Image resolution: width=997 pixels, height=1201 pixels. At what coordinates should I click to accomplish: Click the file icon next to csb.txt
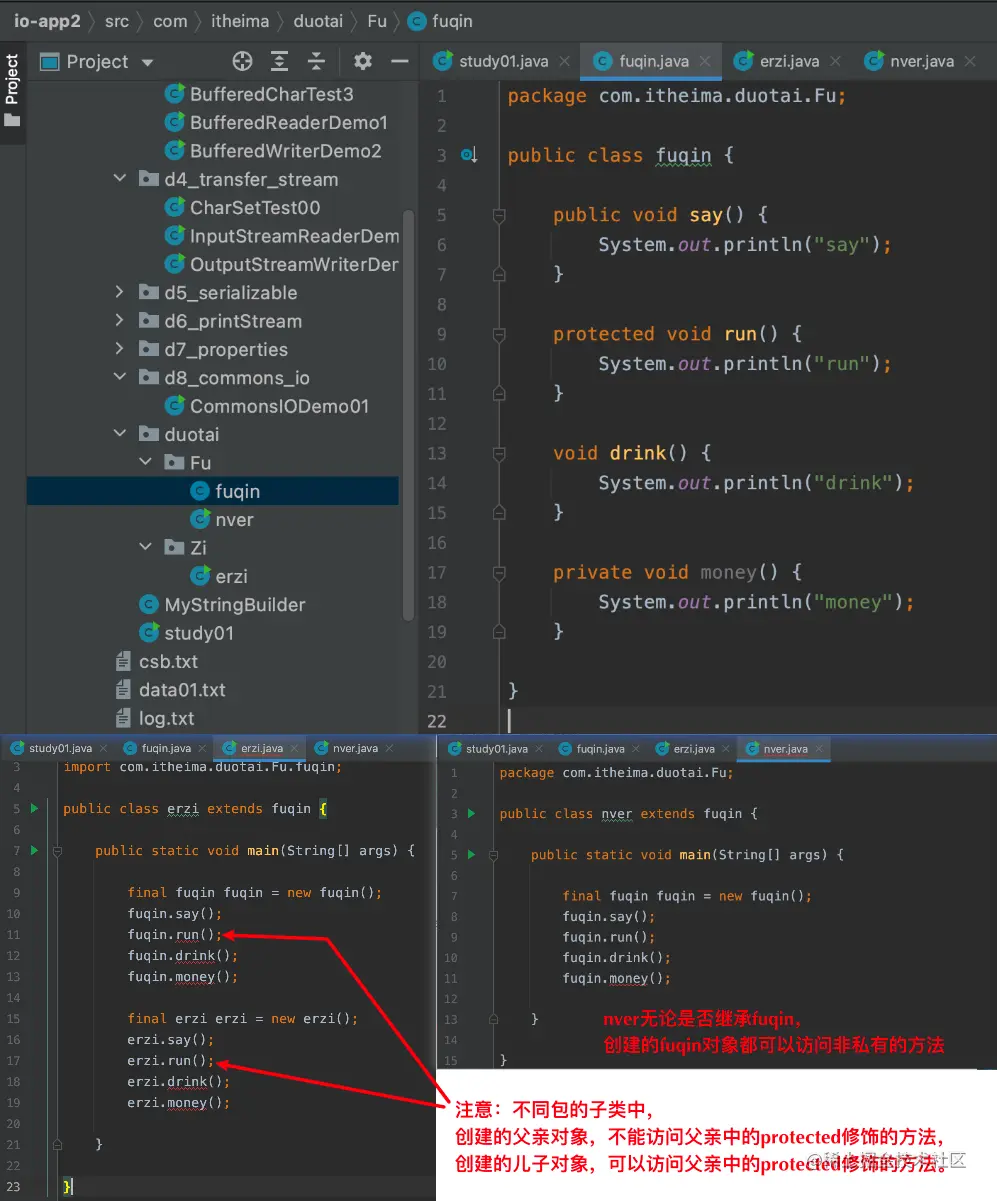point(123,662)
